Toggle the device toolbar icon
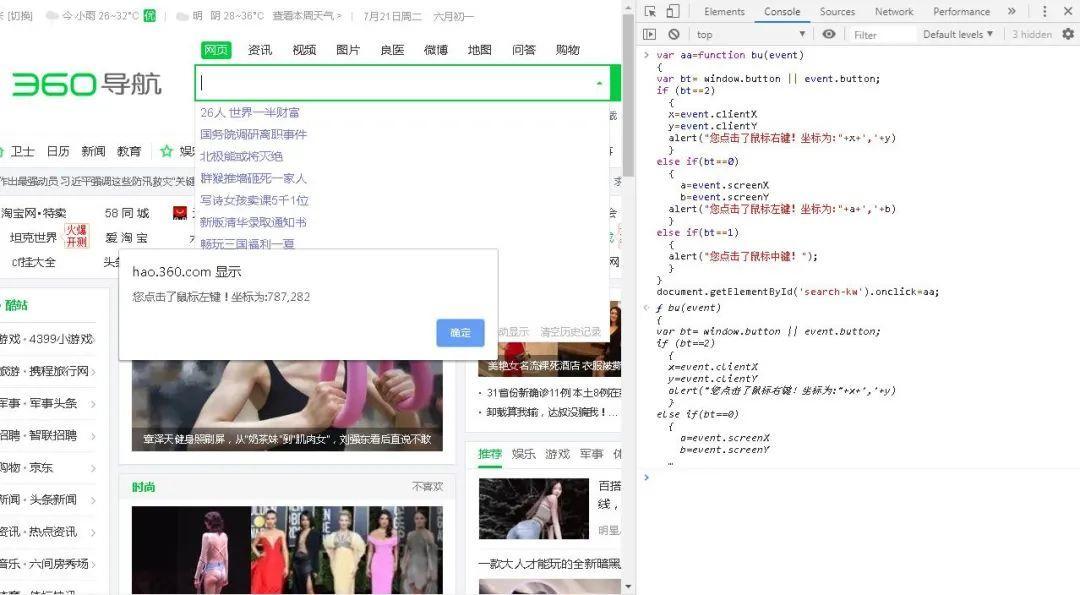The height and width of the screenshot is (595, 1080). 672,11
